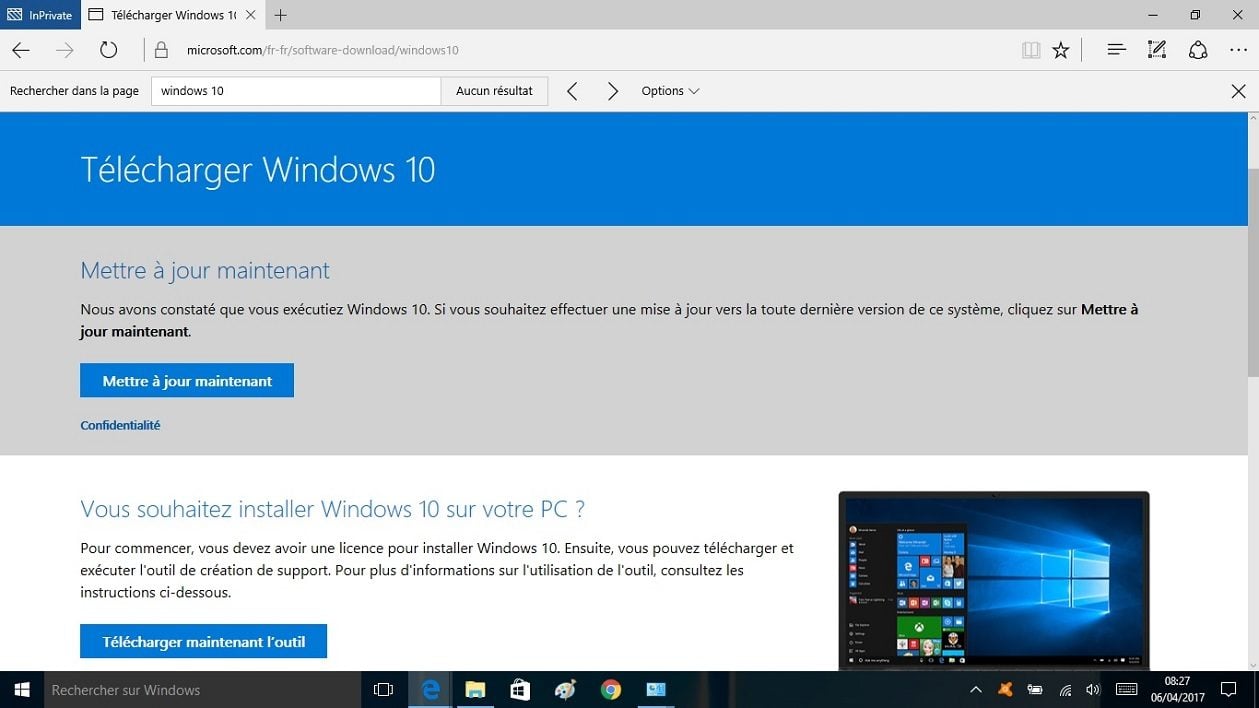The width and height of the screenshot is (1259, 708).
Task: Click the Make a Web Note pen icon
Action: click(1157, 50)
